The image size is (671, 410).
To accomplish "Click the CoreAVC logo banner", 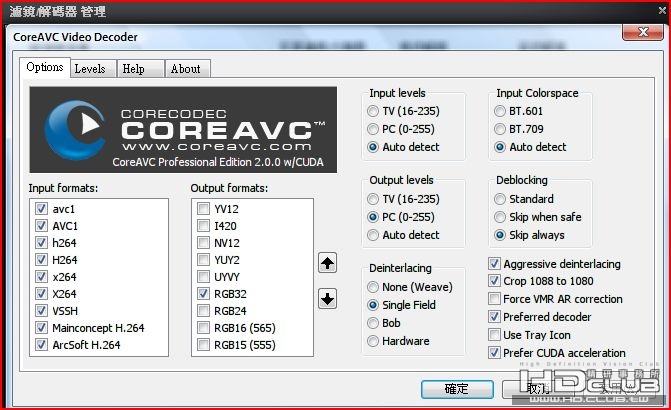I will pyautogui.click(x=183, y=130).
